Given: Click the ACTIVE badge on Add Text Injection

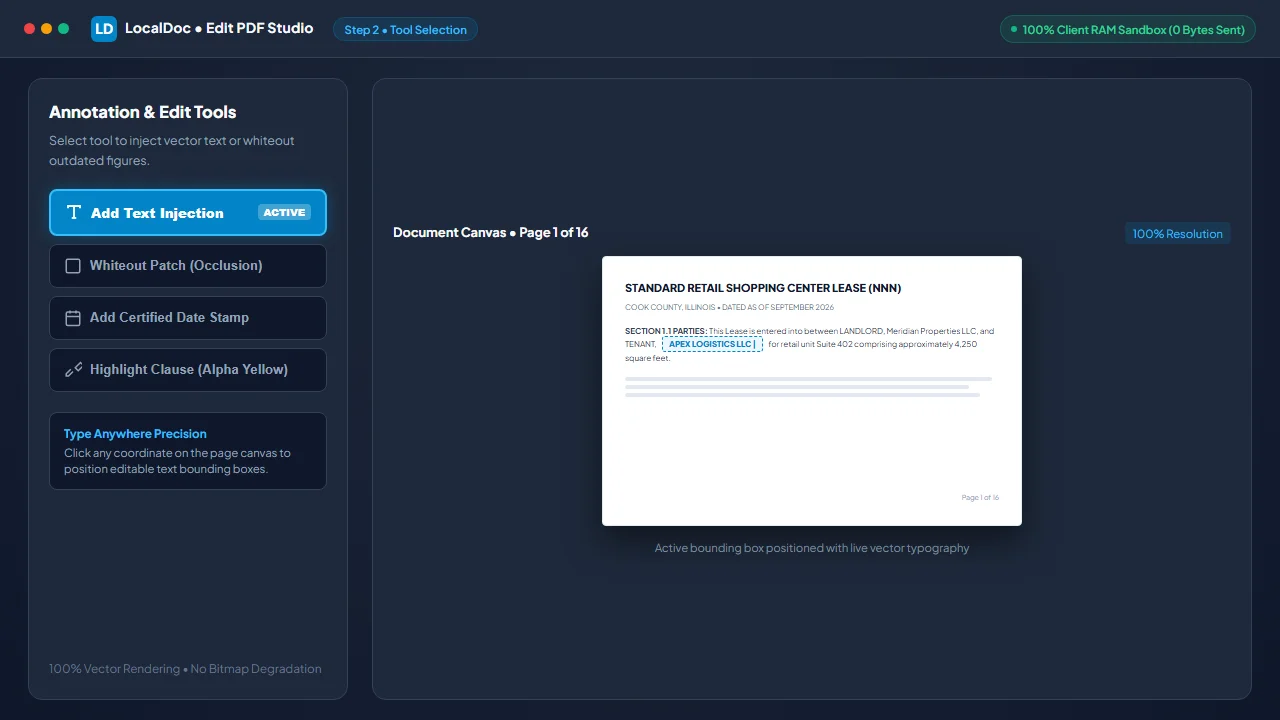Looking at the screenshot, I should tap(284, 213).
